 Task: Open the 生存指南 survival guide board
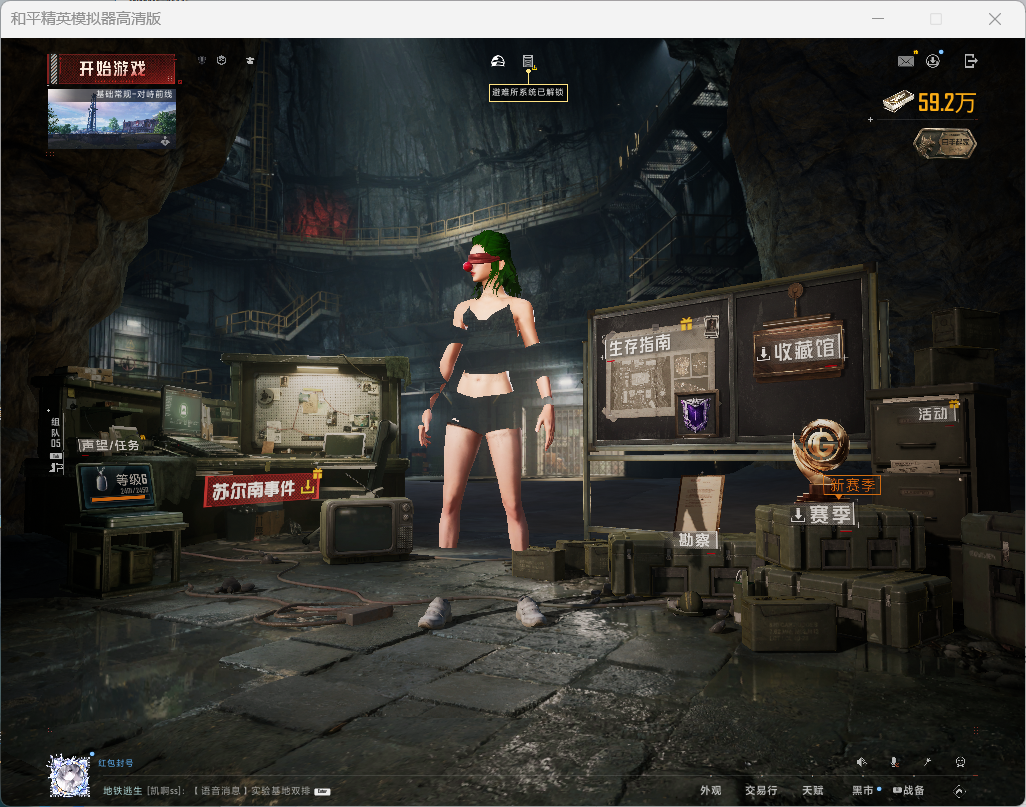pyautogui.click(x=640, y=345)
